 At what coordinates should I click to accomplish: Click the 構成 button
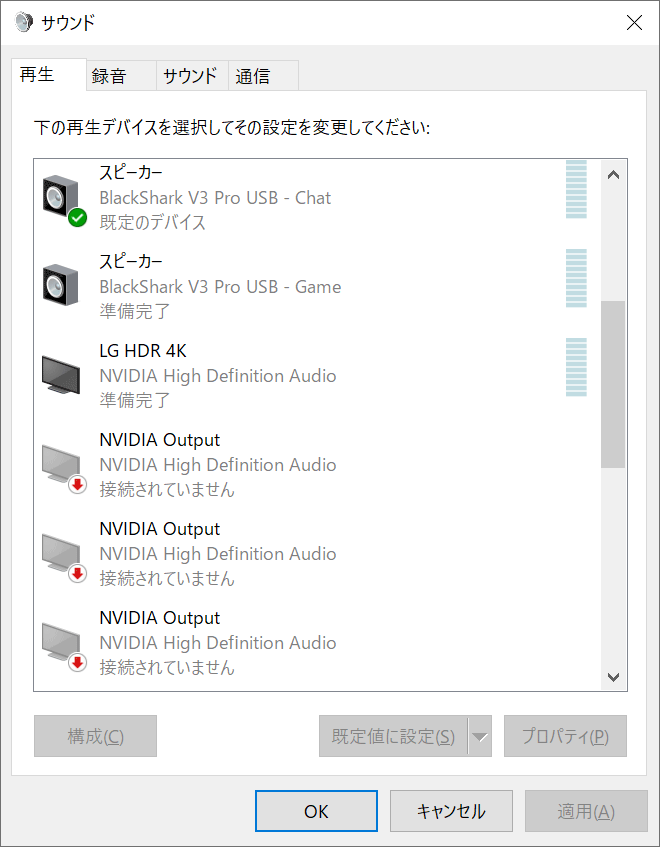[x=95, y=737]
